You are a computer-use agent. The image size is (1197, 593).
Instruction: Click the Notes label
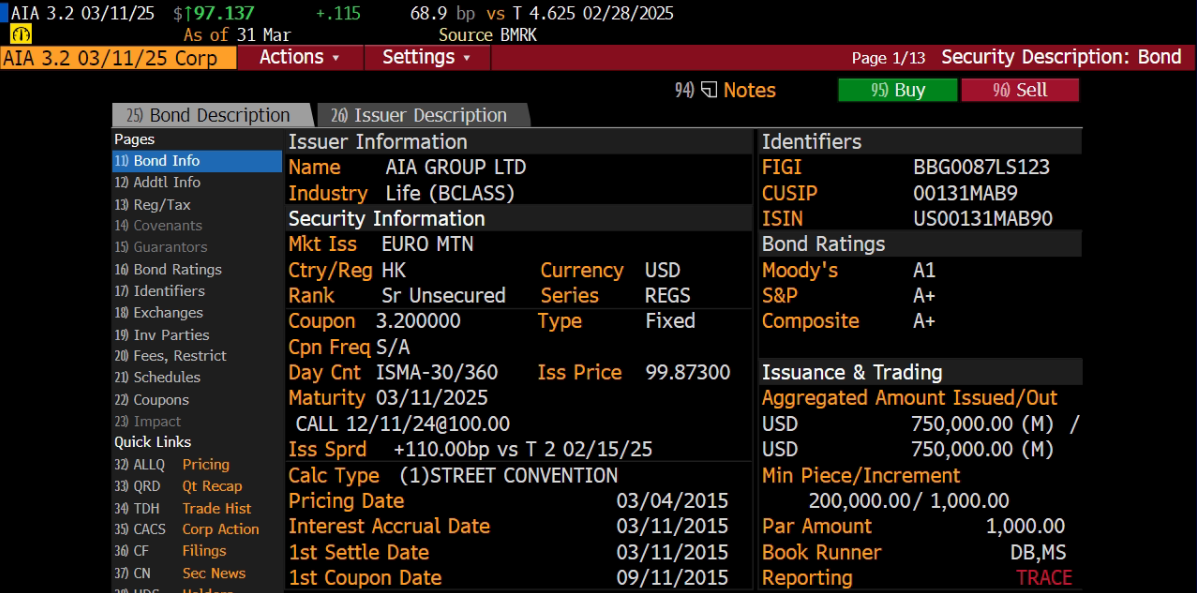tap(750, 90)
